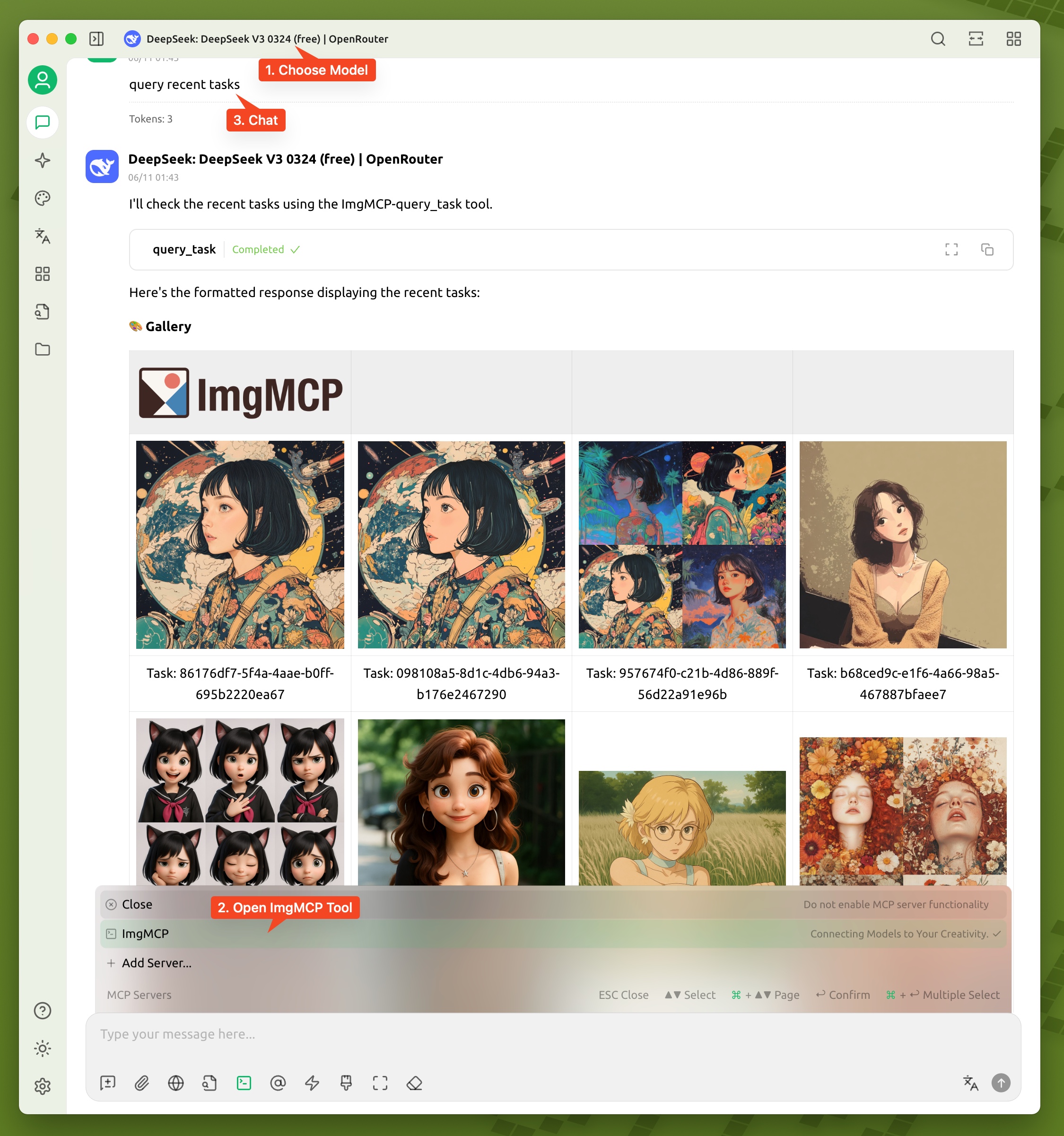Toggle the left sidebar panel button
Viewport: 1064px width, 1136px height.
tap(96, 39)
